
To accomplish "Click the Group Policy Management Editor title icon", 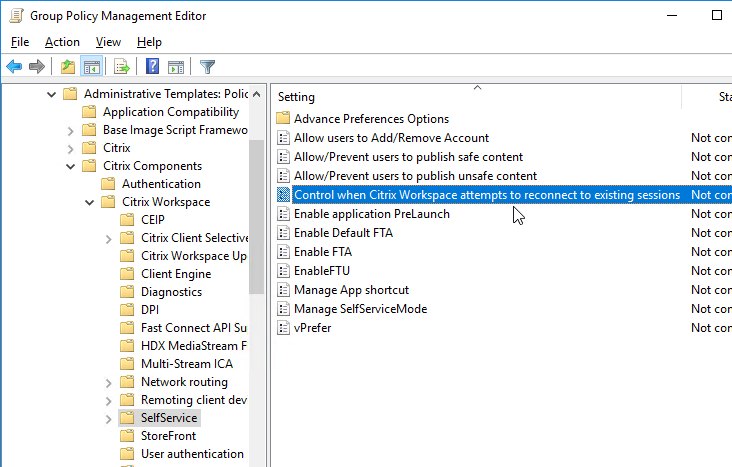I will pyautogui.click(x=17, y=16).
